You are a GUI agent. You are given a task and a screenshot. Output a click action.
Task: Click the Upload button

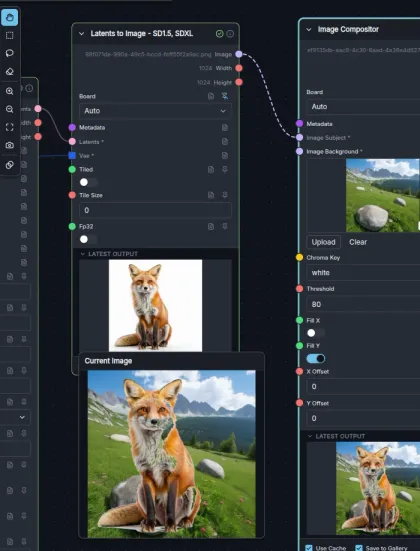pyautogui.click(x=323, y=242)
